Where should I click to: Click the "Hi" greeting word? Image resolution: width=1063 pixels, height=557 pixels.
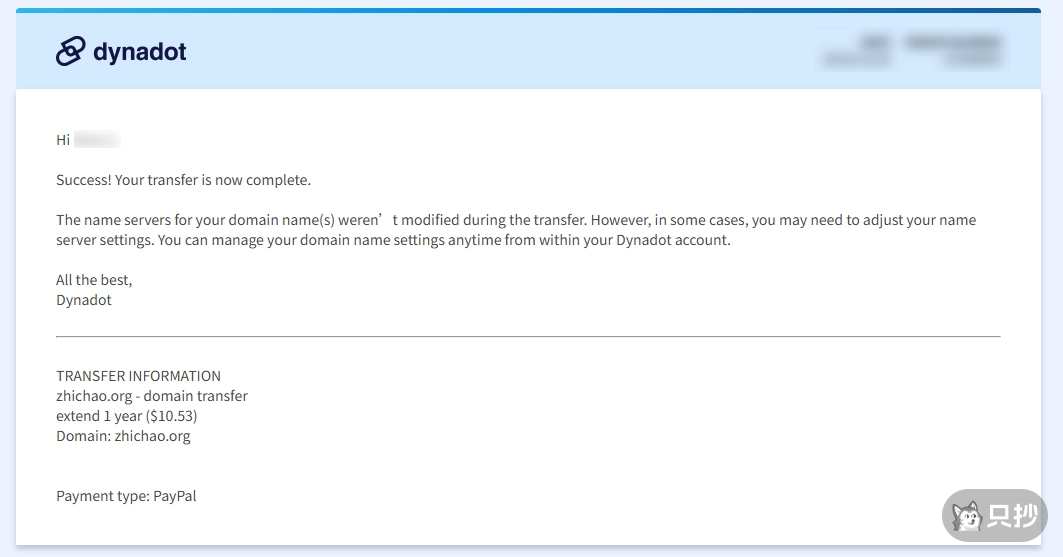click(63, 140)
